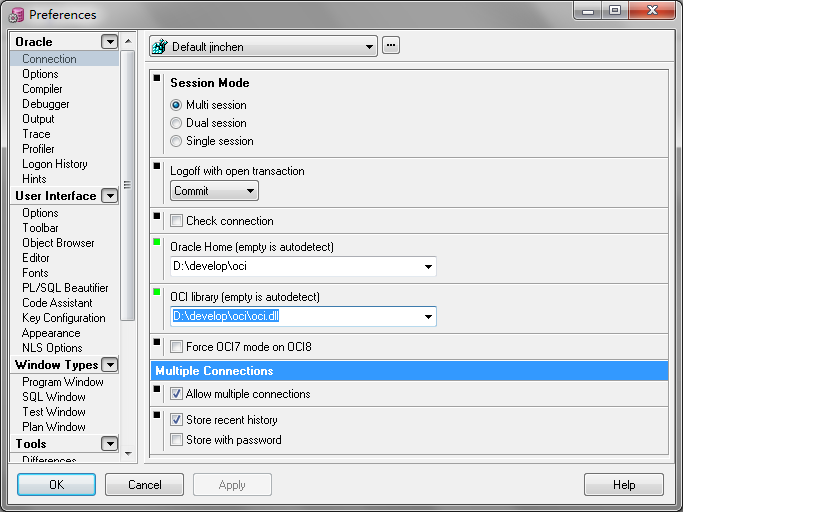Click the Help button
This screenshot has width=819, height=512.
point(624,485)
